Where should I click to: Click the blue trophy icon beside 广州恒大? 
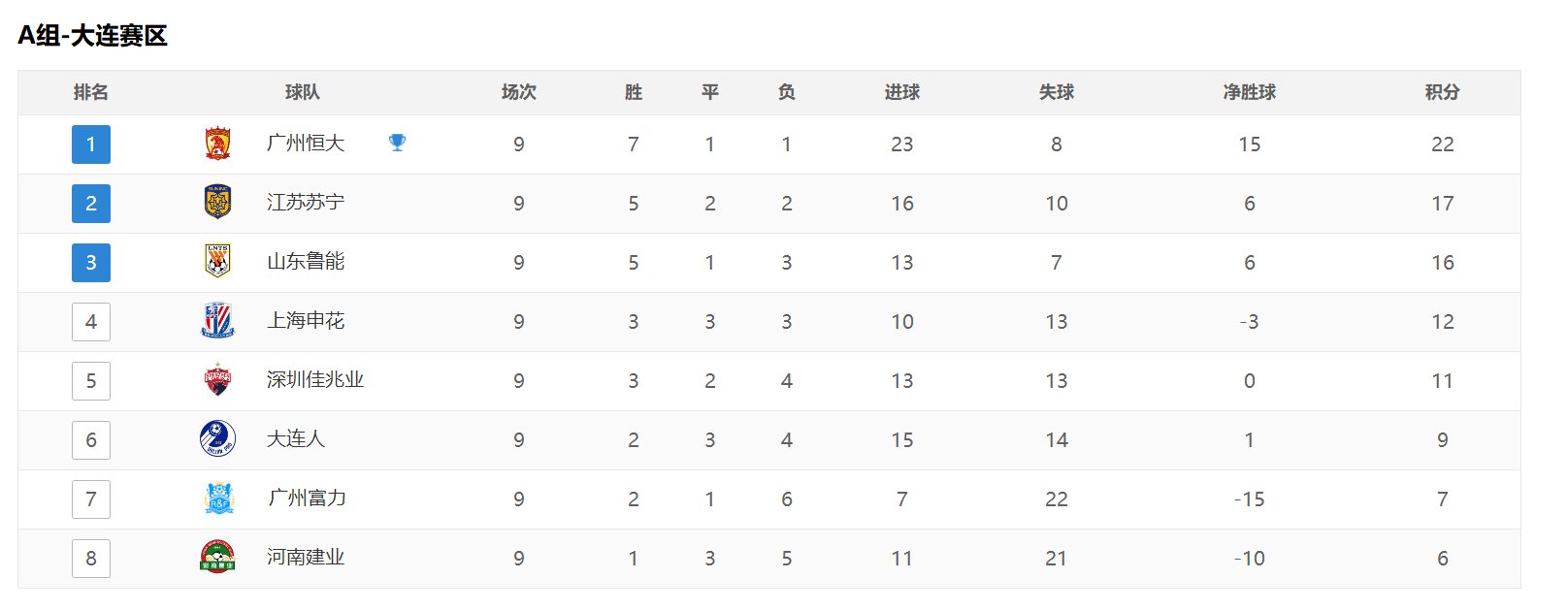397,143
